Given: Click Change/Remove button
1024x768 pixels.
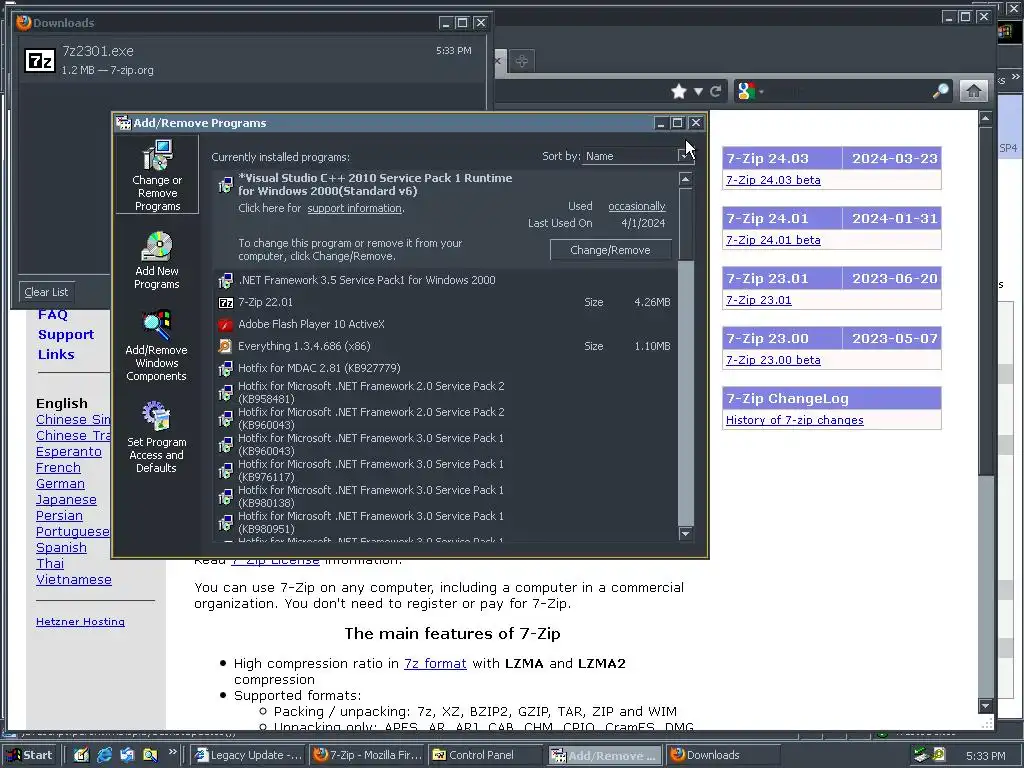Looking at the screenshot, I should coord(610,250).
